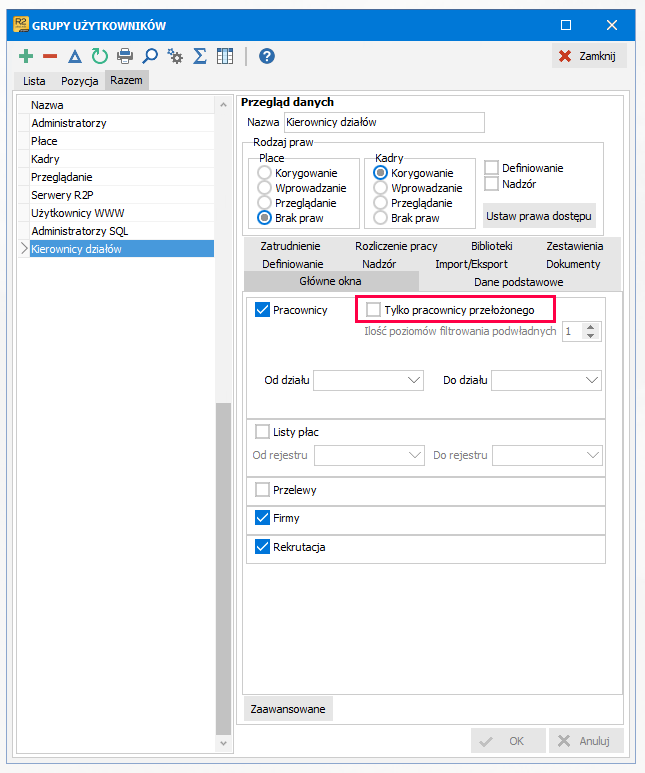Screen dimensions: 645x773
Task: Increase filtering levels with spinner up arrow
Action: click(590, 327)
